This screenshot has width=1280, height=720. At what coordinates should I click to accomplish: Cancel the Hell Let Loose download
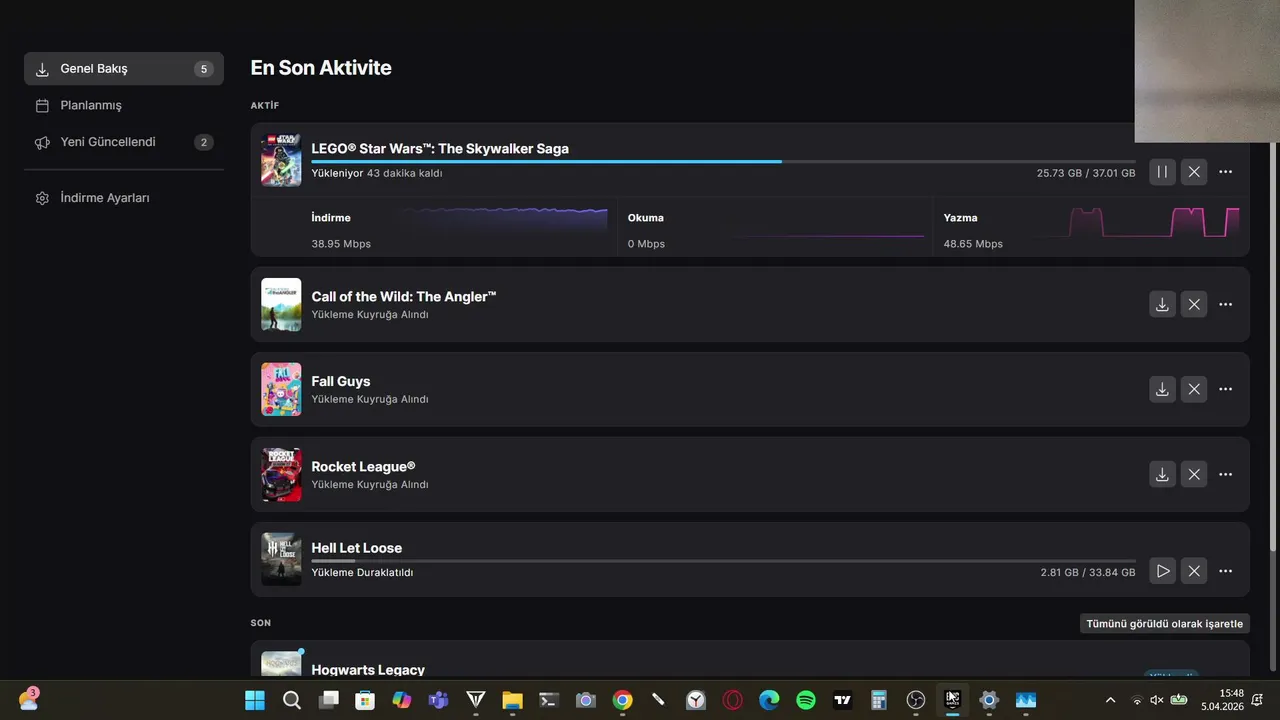click(1194, 571)
